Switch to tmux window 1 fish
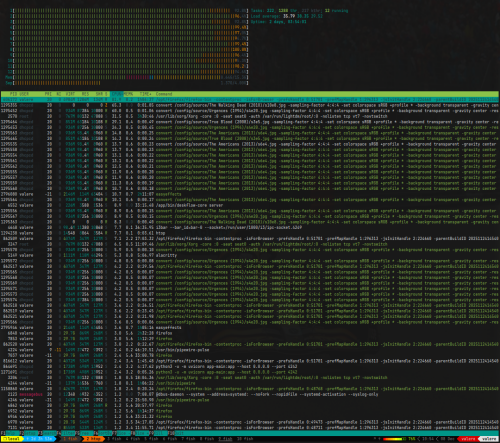This screenshot has height=443, width=500. (x=70, y=439)
